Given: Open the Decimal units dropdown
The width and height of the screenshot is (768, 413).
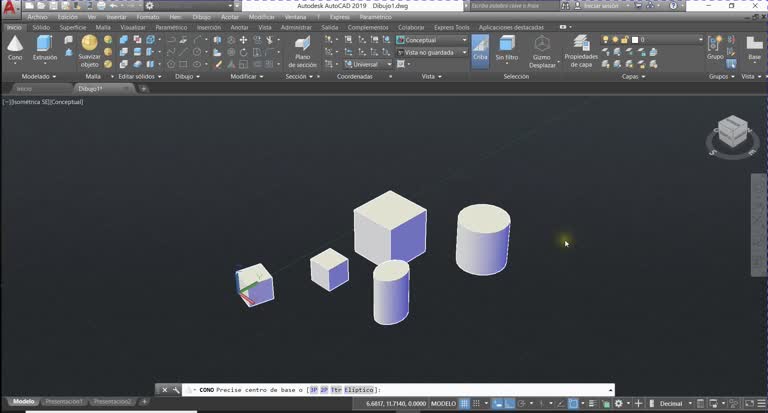Looking at the screenshot, I should pos(675,404).
